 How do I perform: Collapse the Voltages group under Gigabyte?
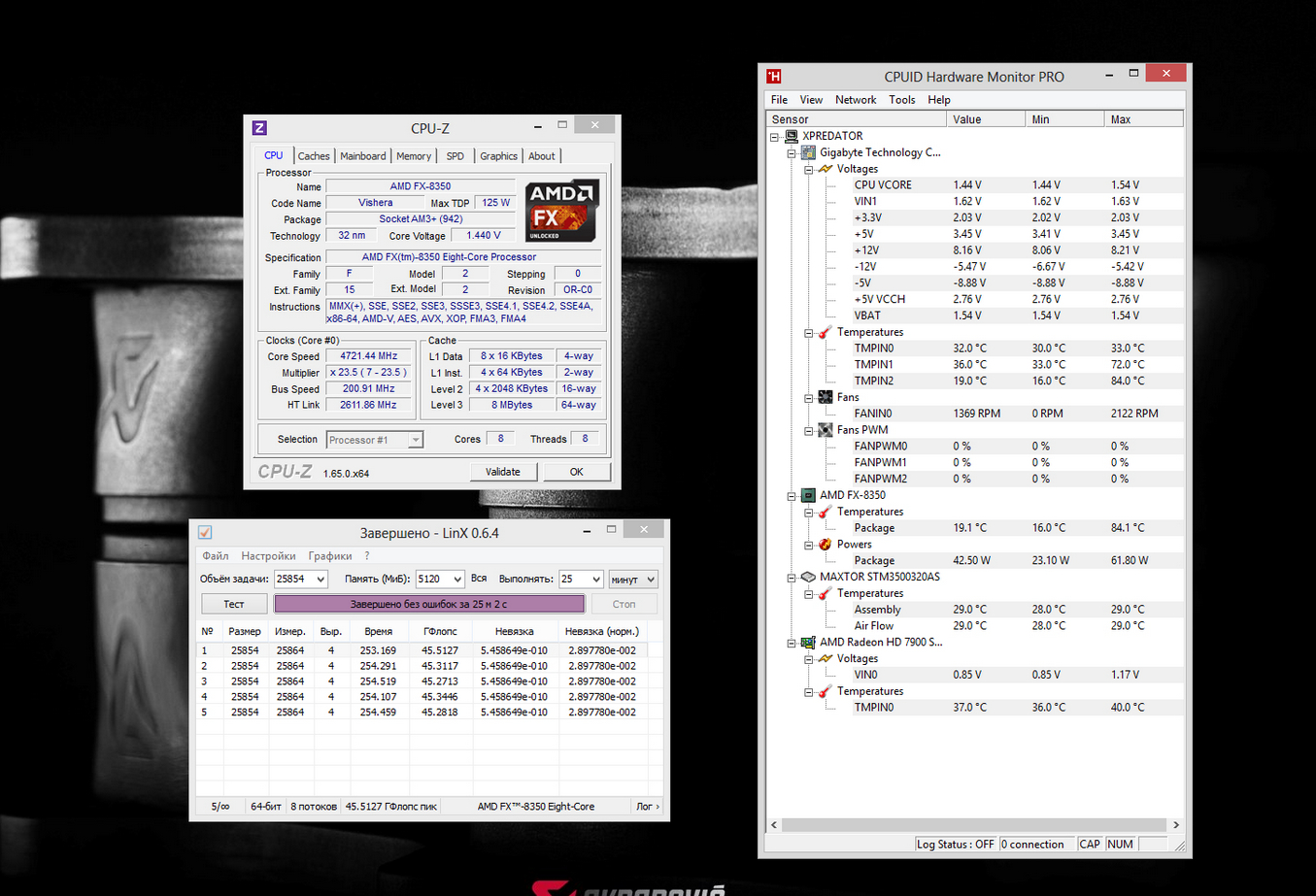tap(809, 170)
